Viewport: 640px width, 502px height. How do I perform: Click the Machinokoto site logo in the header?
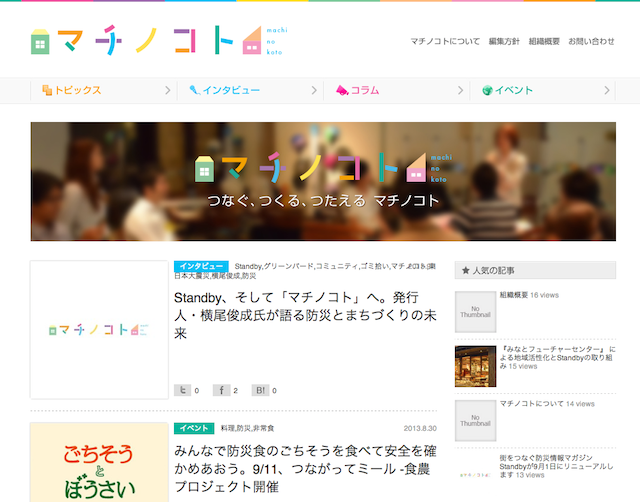tap(159, 40)
